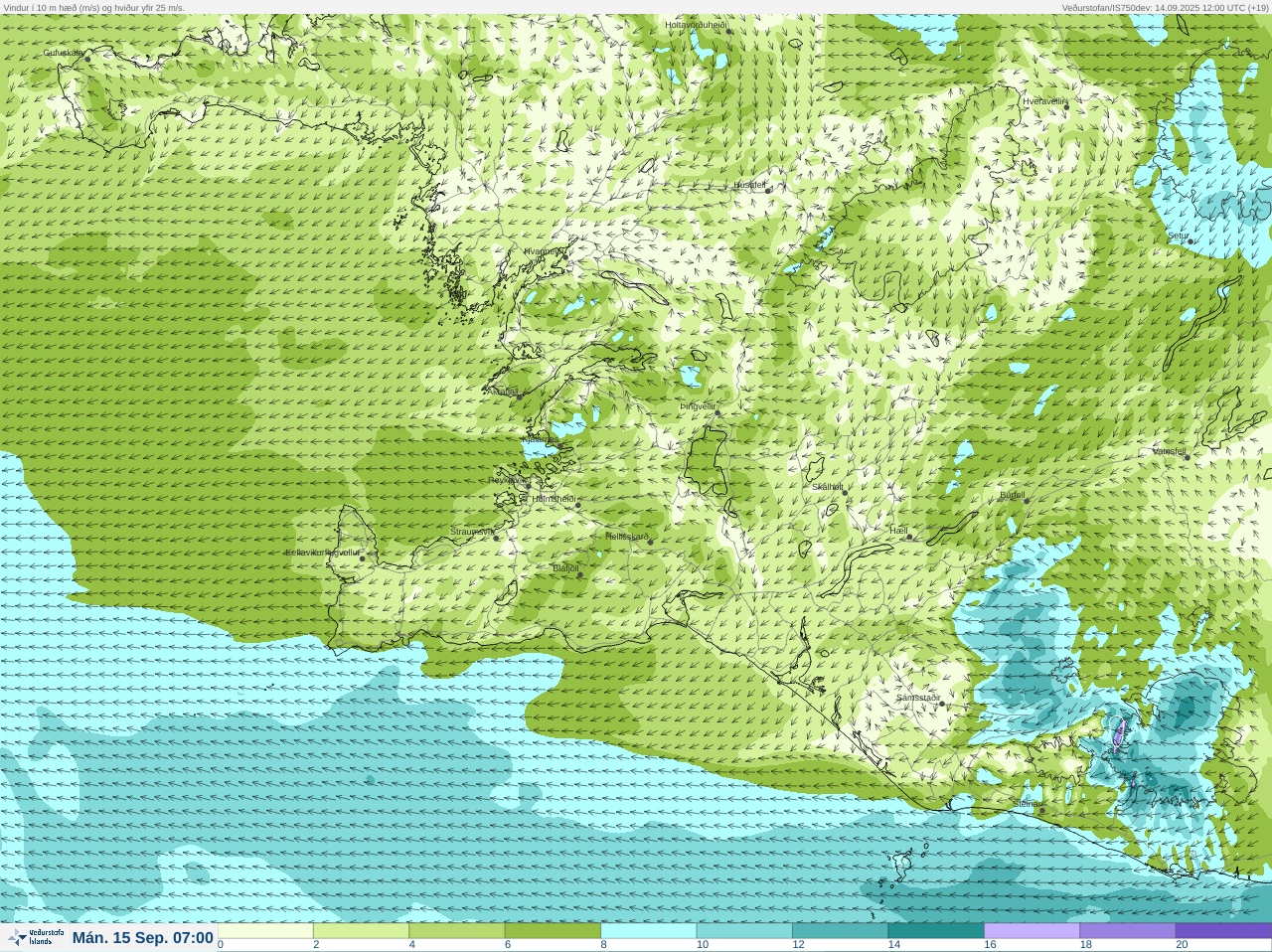The width and height of the screenshot is (1272, 952).
Task: Click the Hæll station marker
Action: pos(909,537)
